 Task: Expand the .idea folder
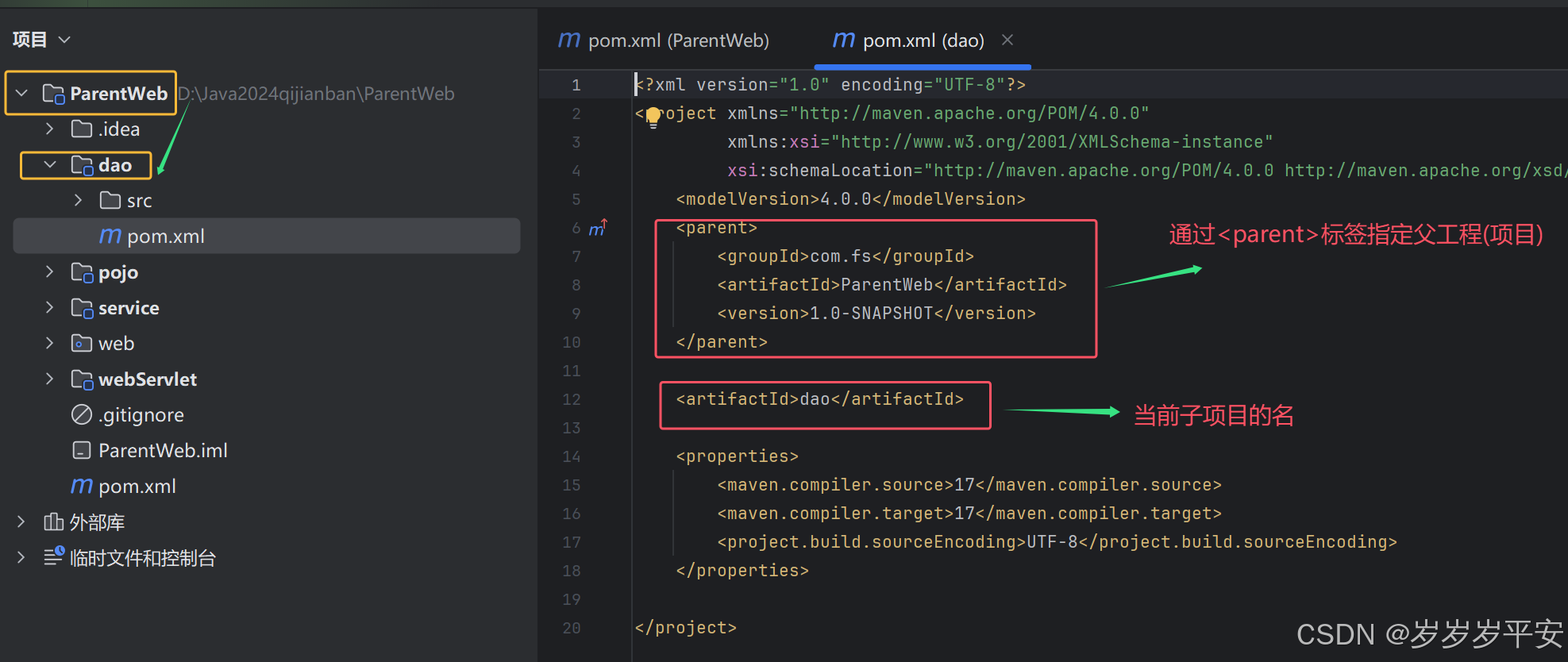point(50,129)
